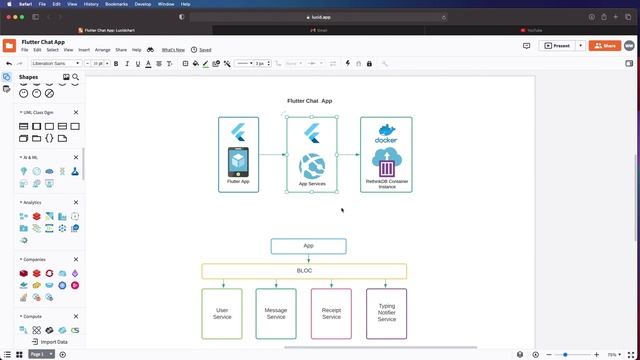Open the What's New link
Image resolution: width=640 pixels, height=360 pixels.
(173, 50)
